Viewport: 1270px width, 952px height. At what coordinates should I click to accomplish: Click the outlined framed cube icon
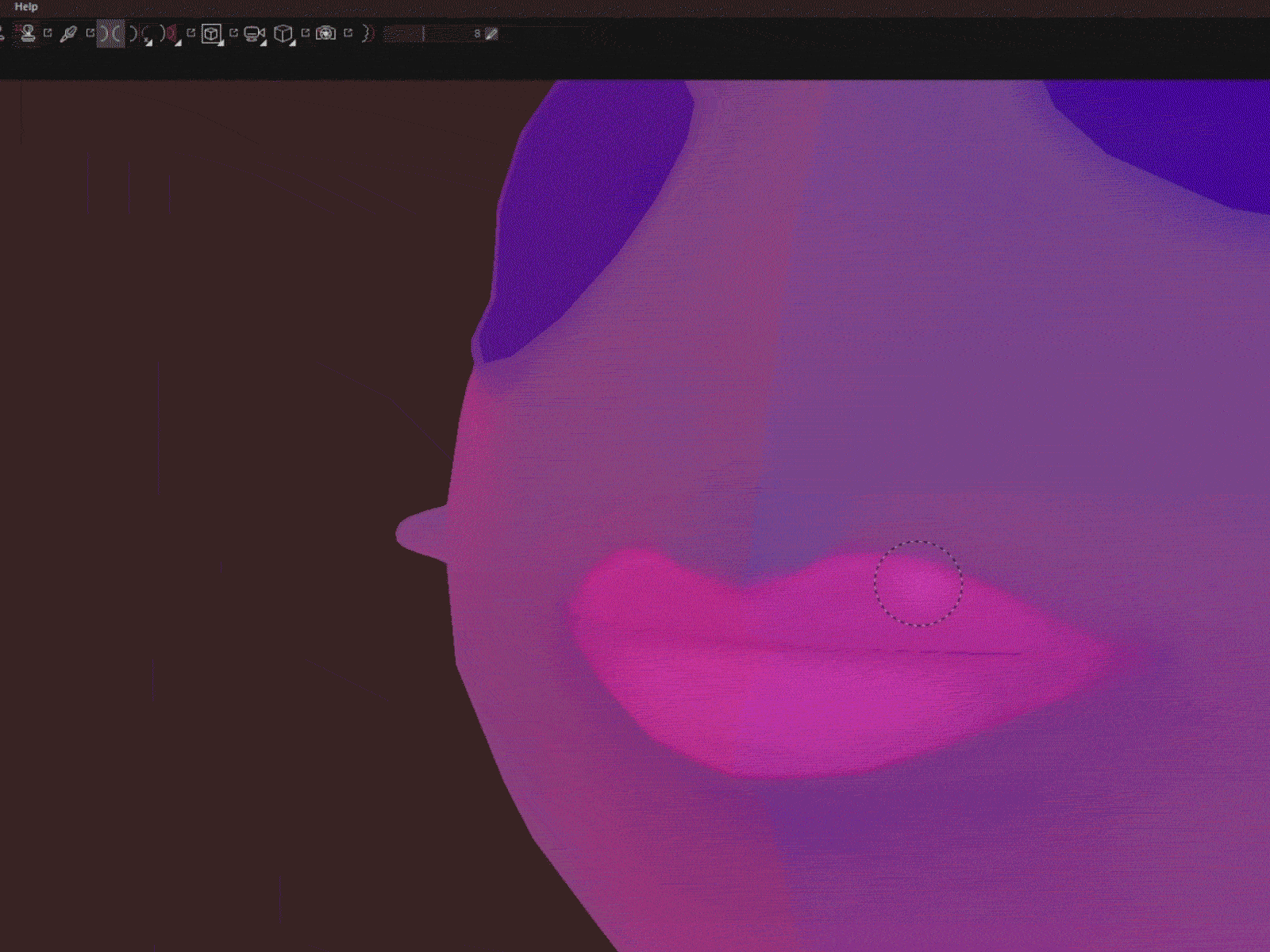211,34
